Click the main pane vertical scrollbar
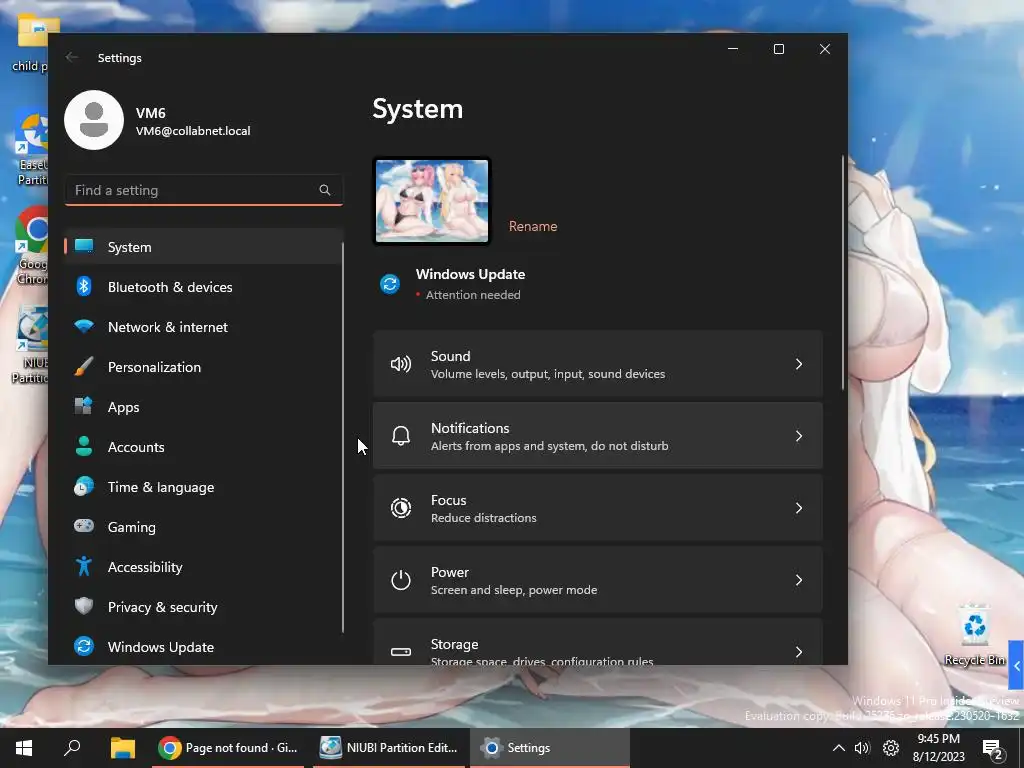This screenshot has width=1024, height=768. pos(843,273)
